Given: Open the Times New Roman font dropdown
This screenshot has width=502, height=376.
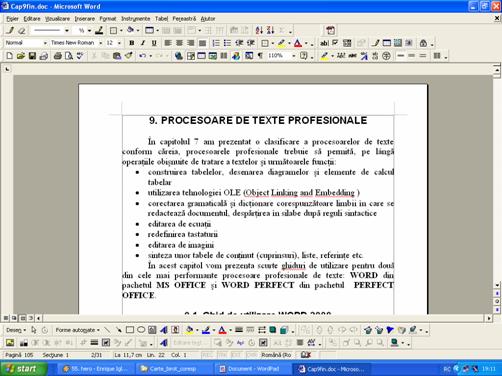Looking at the screenshot, I should (100, 43).
